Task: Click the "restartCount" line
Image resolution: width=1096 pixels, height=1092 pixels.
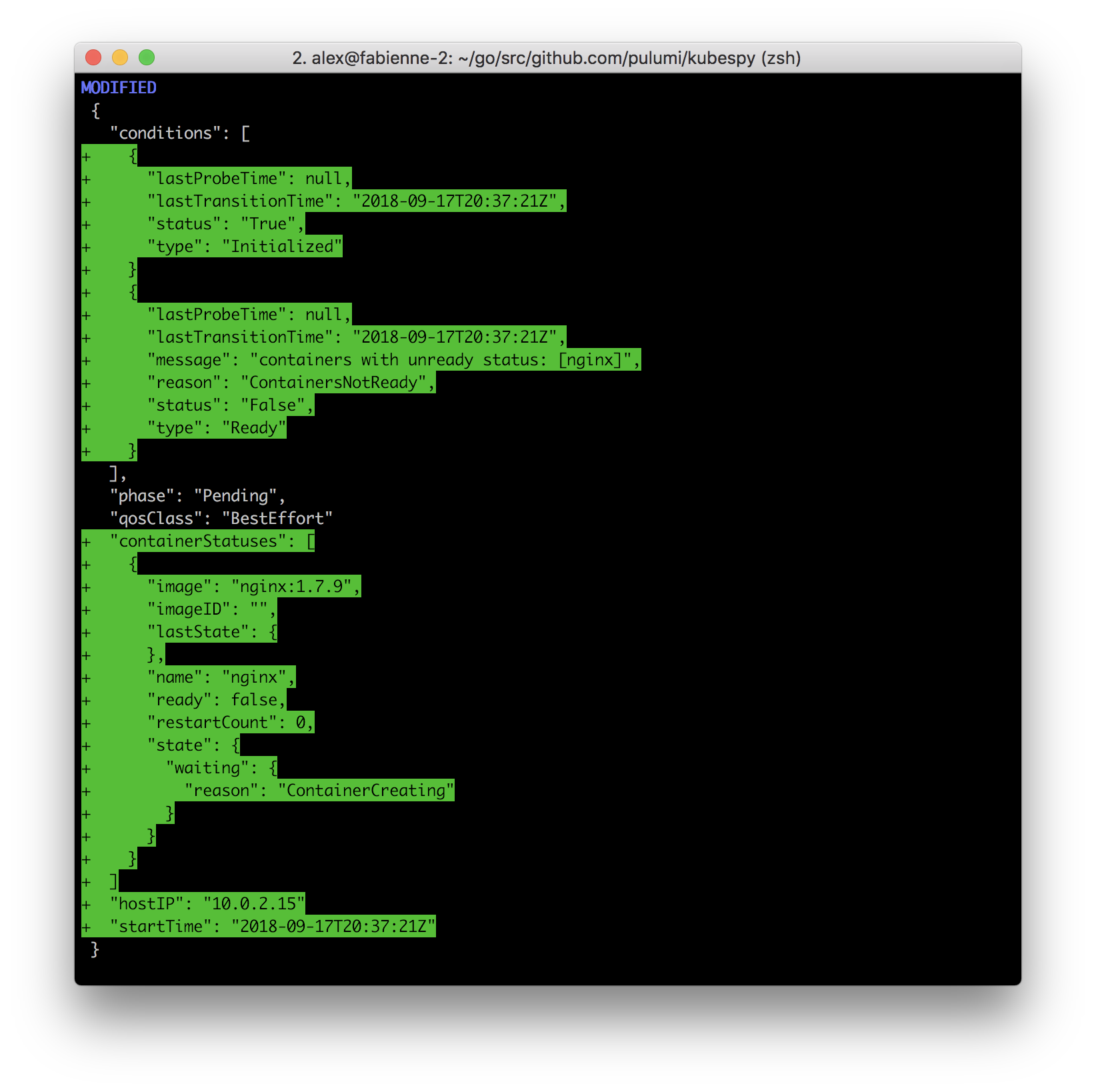Action: (x=230, y=723)
